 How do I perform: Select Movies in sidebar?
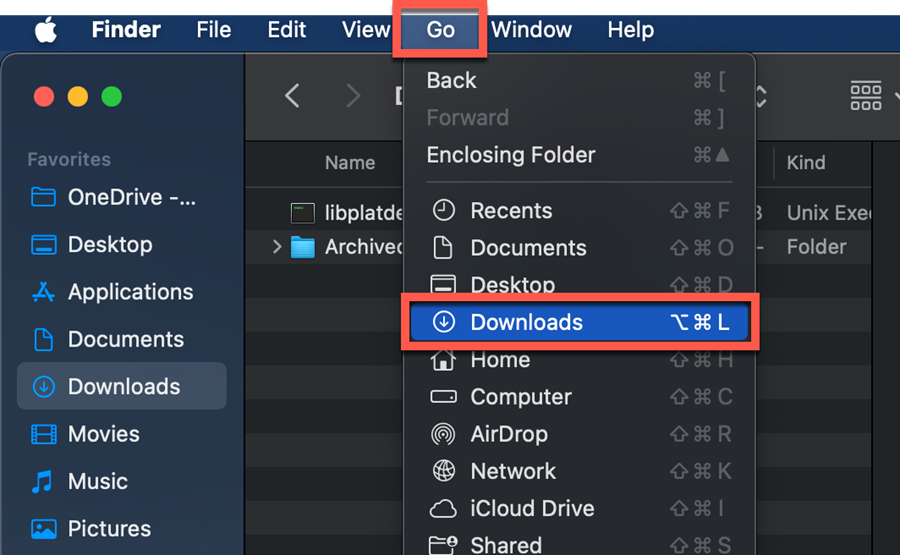pyautogui.click(x=122, y=434)
